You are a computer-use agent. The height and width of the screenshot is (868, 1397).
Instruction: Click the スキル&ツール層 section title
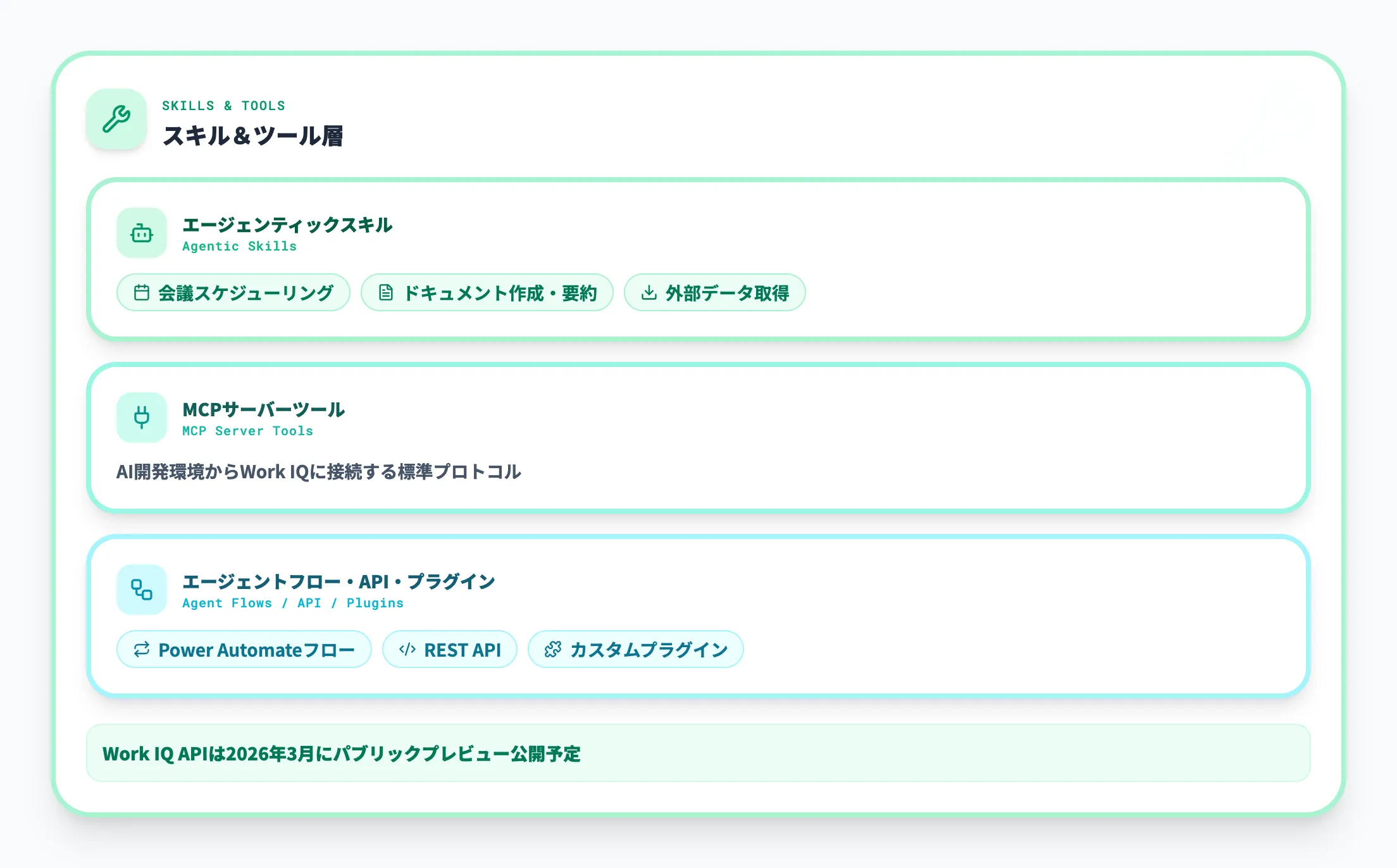[x=253, y=136]
